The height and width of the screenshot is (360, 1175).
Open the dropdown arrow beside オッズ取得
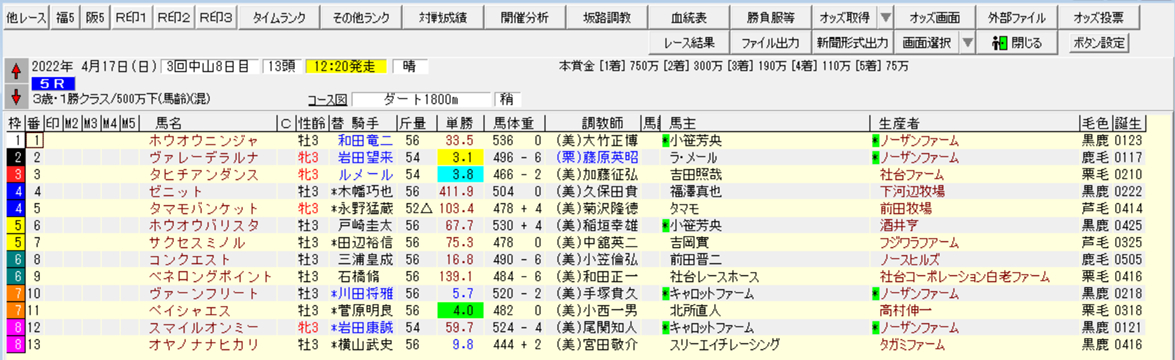(886, 17)
